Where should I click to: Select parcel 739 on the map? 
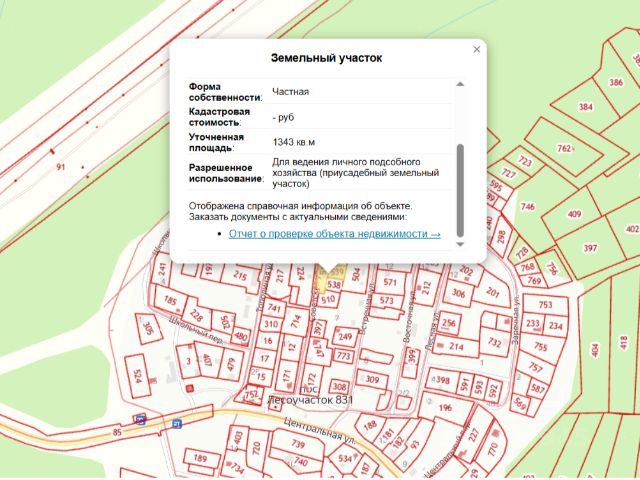(x=298, y=444)
